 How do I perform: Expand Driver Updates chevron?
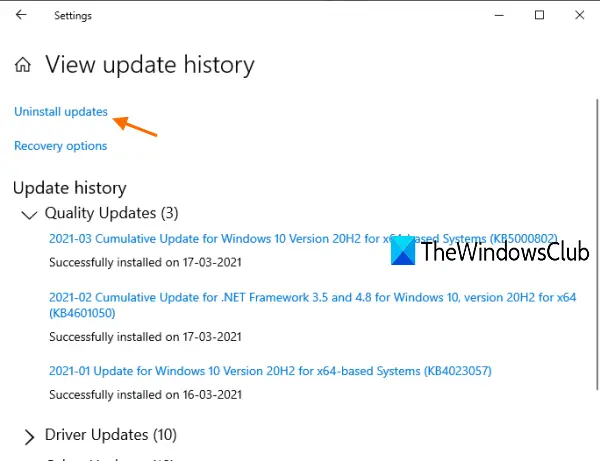point(29,437)
